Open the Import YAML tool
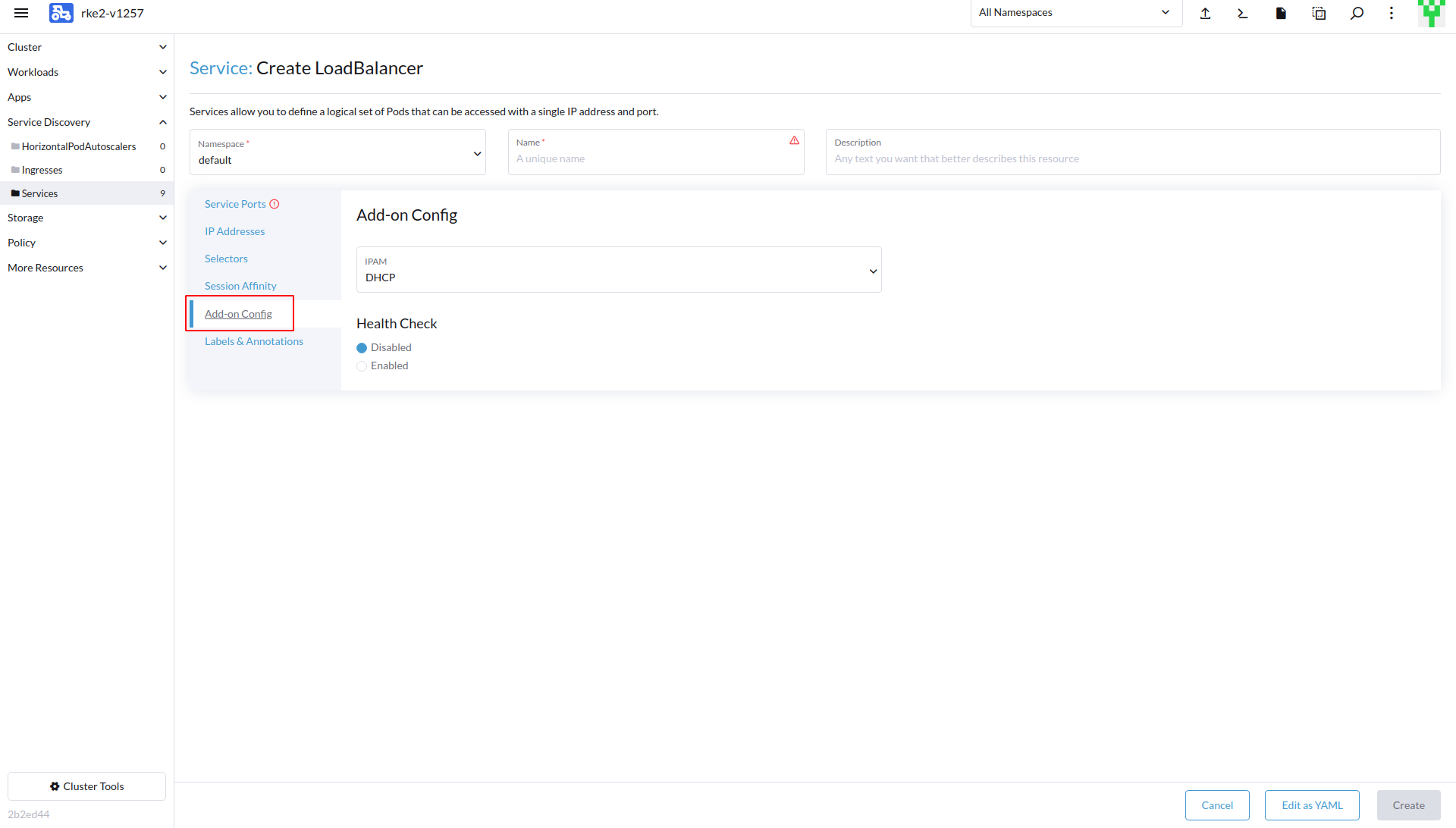1456x828 pixels. (1205, 13)
